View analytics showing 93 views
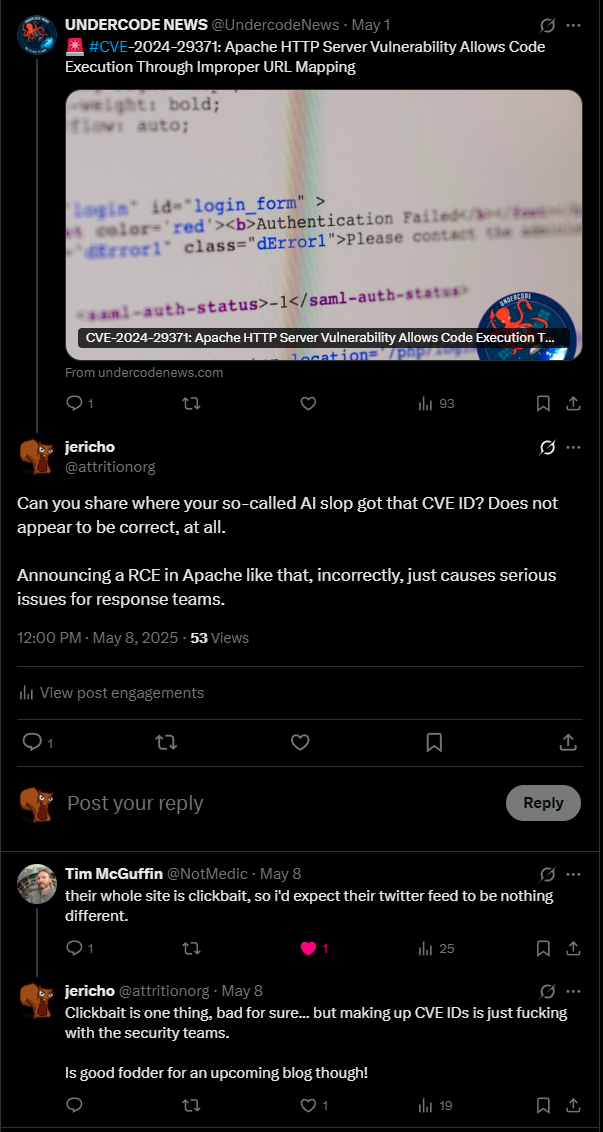Viewport: 603px width, 1132px height. point(436,403)
